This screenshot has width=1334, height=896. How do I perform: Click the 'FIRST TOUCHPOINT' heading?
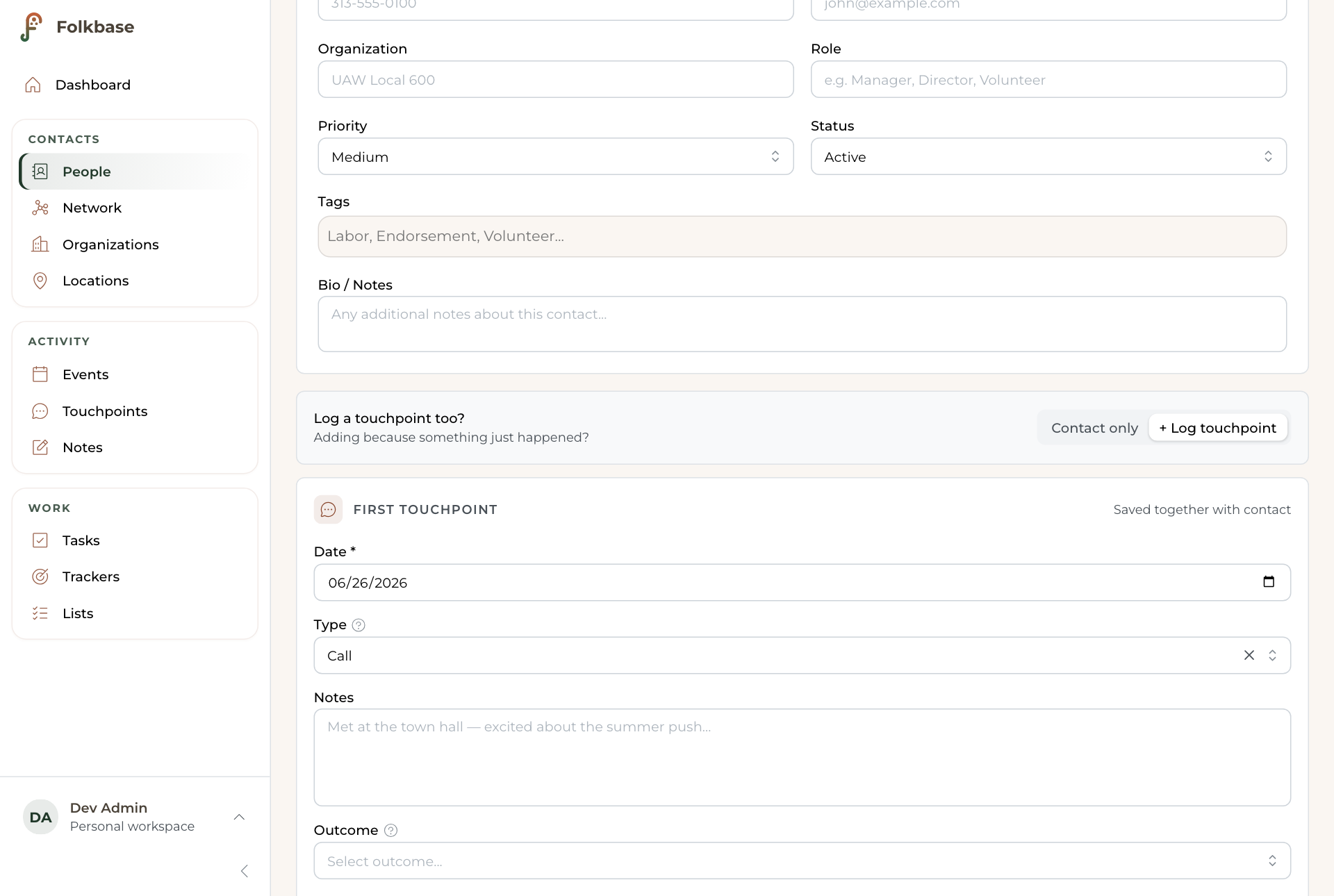[425, 509]
